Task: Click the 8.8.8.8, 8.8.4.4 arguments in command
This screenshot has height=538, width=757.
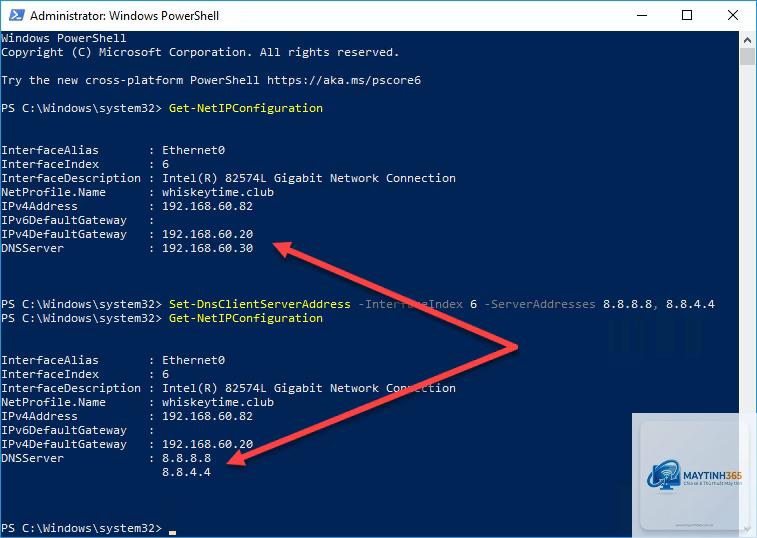Action: point(659,304)
